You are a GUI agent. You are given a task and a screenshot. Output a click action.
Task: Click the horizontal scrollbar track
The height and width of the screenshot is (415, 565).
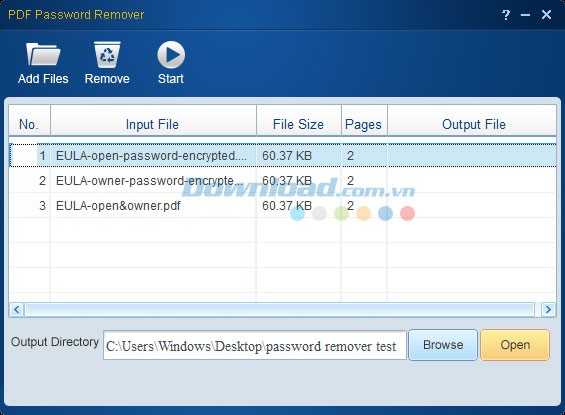tap(279, 309)
